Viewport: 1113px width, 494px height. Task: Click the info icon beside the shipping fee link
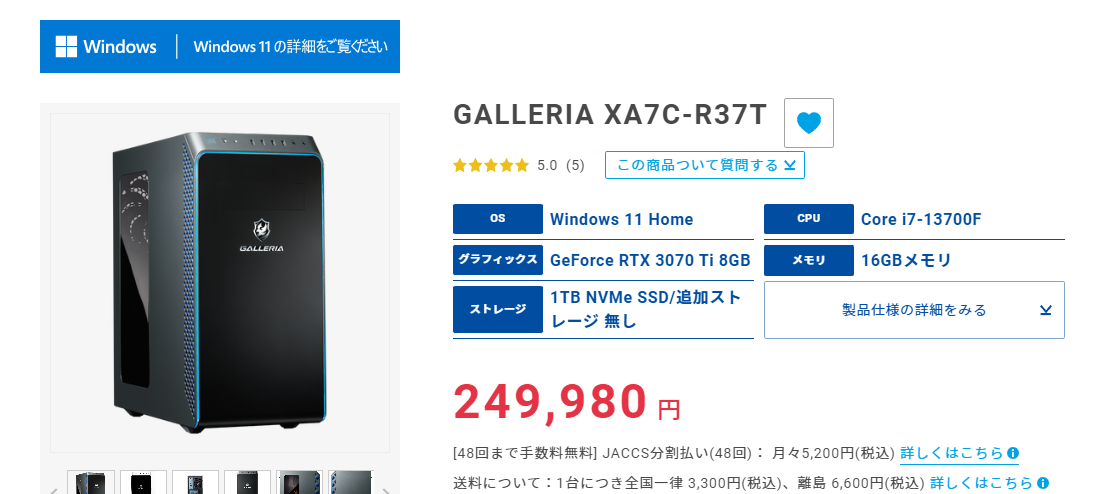click(x=1043, y=483)
